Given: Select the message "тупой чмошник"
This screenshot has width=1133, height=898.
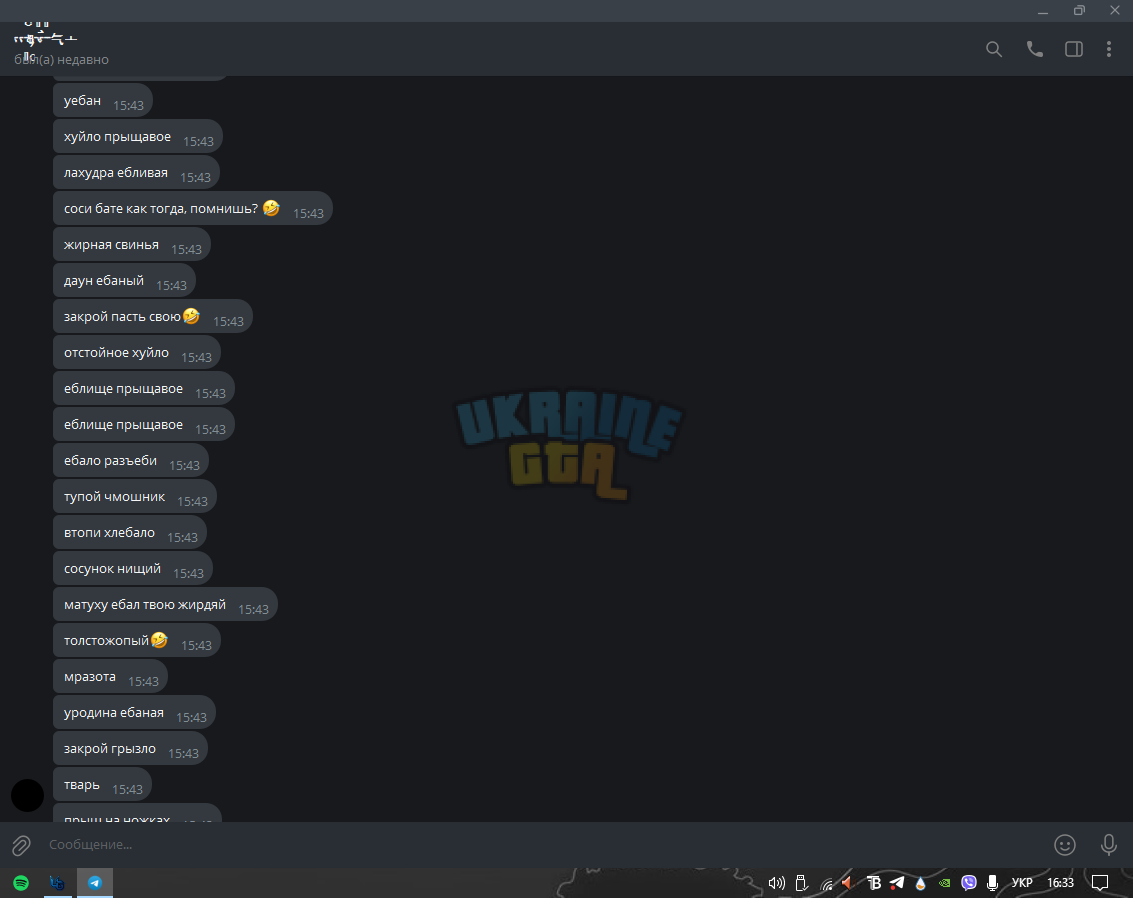Looking at the screenshot, I should tap(134, 497).
